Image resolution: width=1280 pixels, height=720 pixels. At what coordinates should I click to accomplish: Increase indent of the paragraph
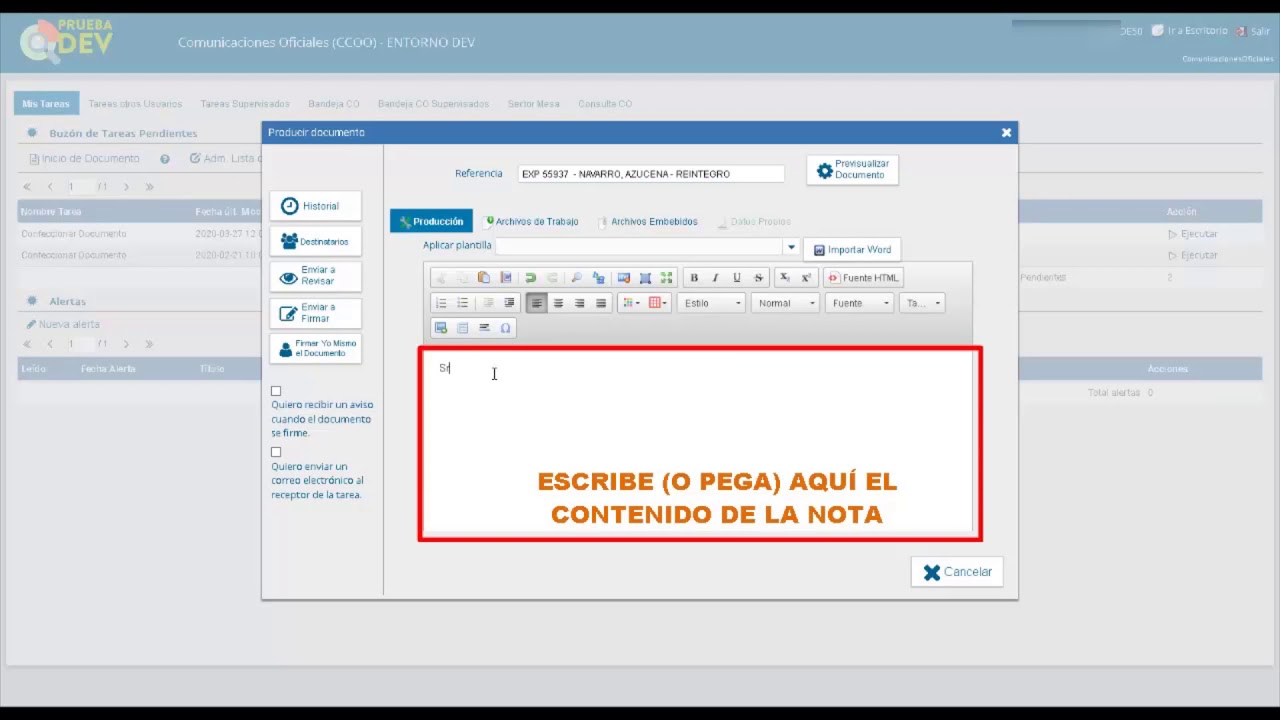click(x=509, y=303)
